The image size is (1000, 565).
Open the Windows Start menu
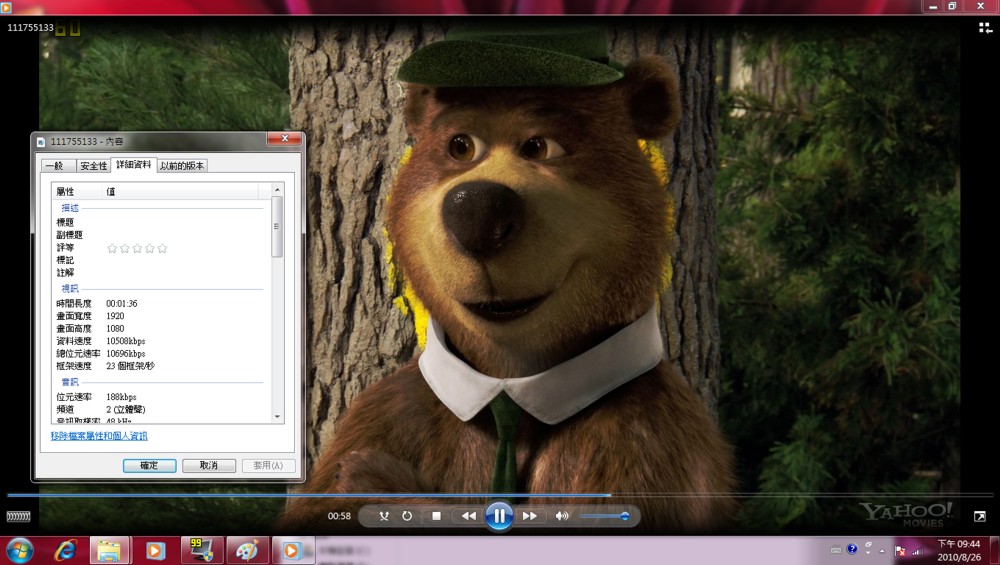coord(19,550)
